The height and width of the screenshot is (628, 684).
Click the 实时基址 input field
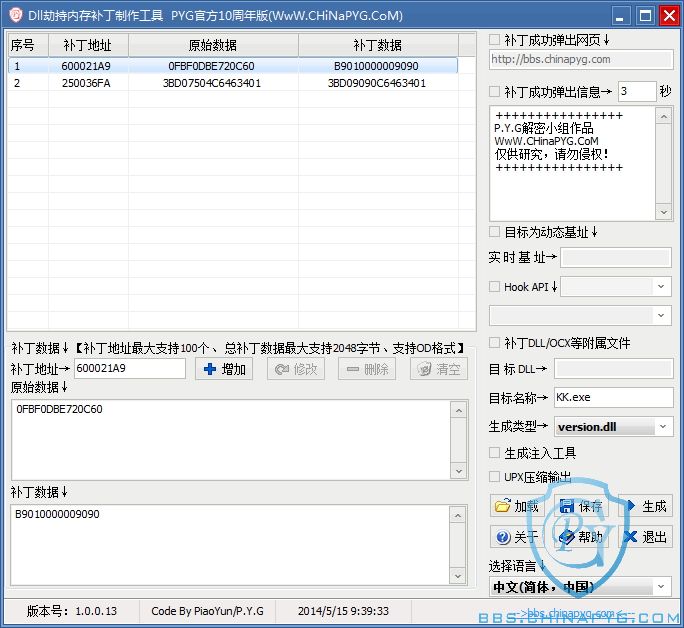point(616,258)
